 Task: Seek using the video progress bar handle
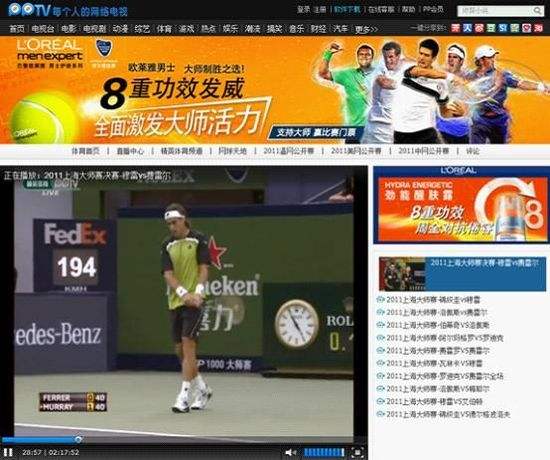pos(79,439)
